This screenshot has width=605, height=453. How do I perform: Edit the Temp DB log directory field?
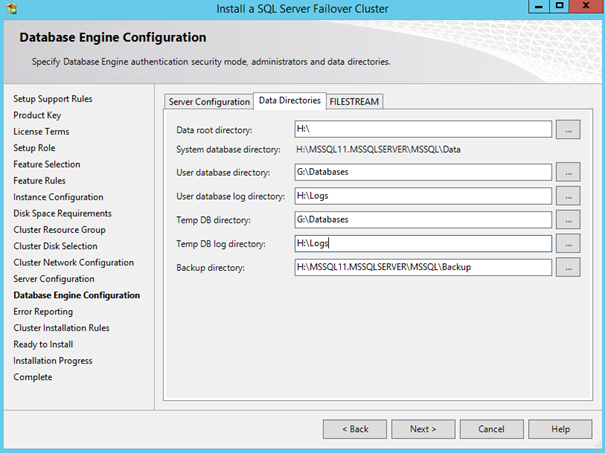(x=422, y=243)
